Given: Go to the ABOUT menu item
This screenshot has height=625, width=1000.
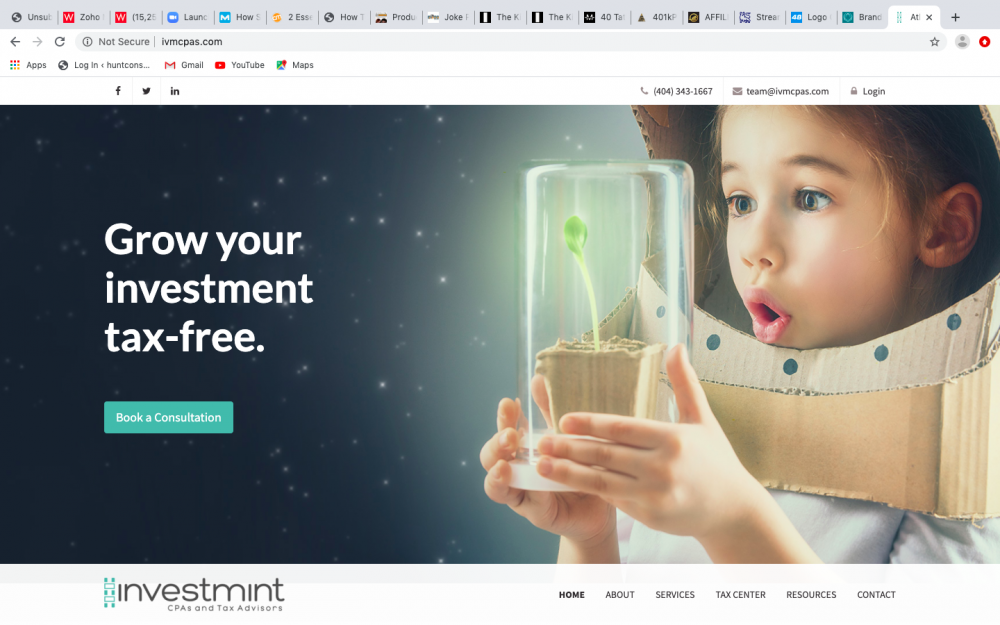Looking at the screenshot, I should [x=620, y=594].
